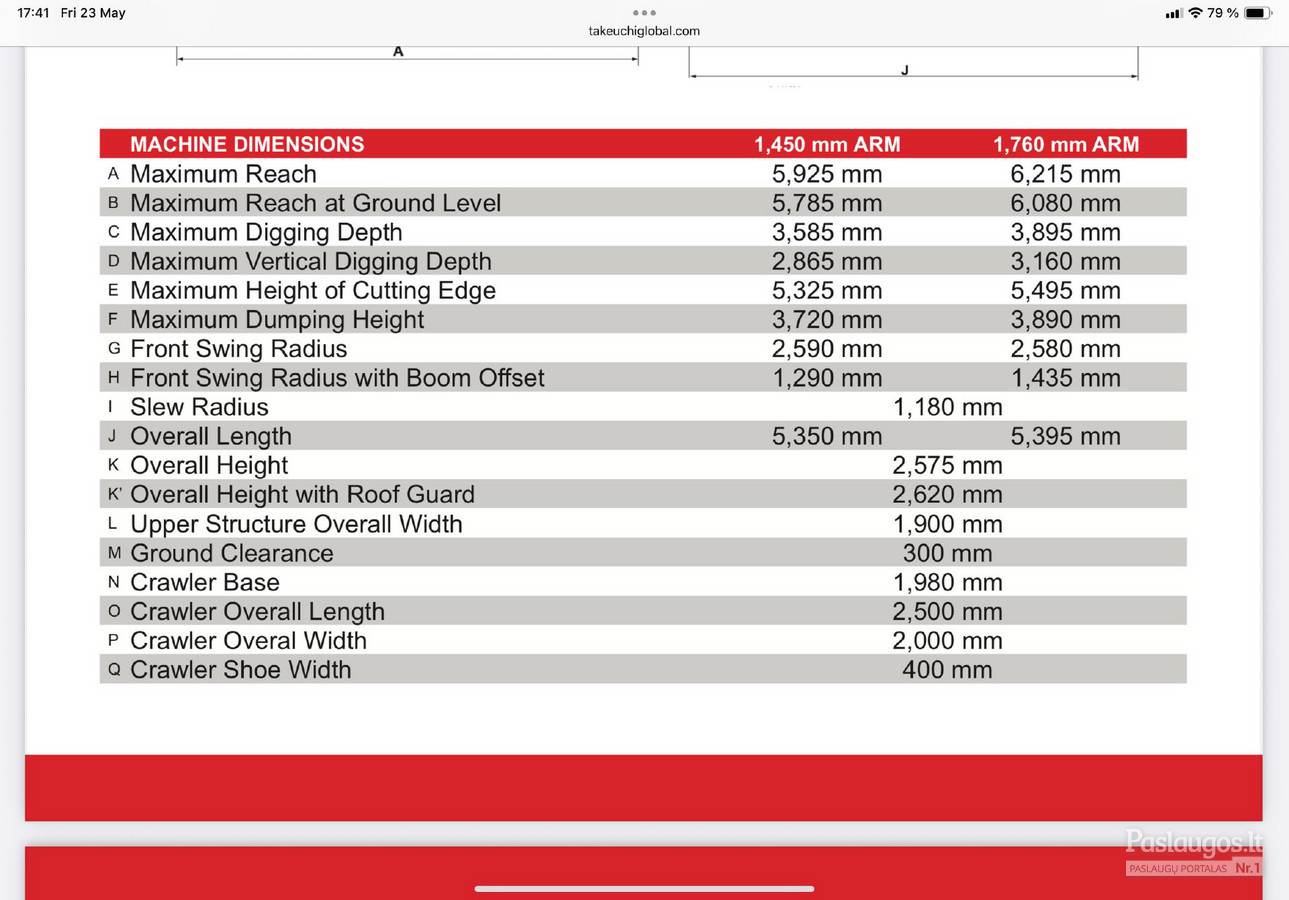
Task: Select the value 2,000 mm
Action: (947, 640)
